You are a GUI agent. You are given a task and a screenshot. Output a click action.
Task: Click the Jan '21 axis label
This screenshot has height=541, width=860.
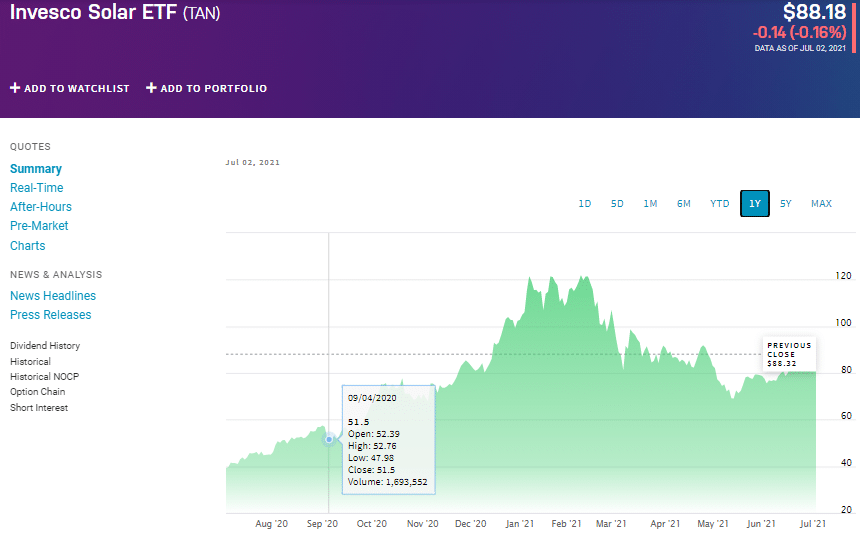pos(519,523)
